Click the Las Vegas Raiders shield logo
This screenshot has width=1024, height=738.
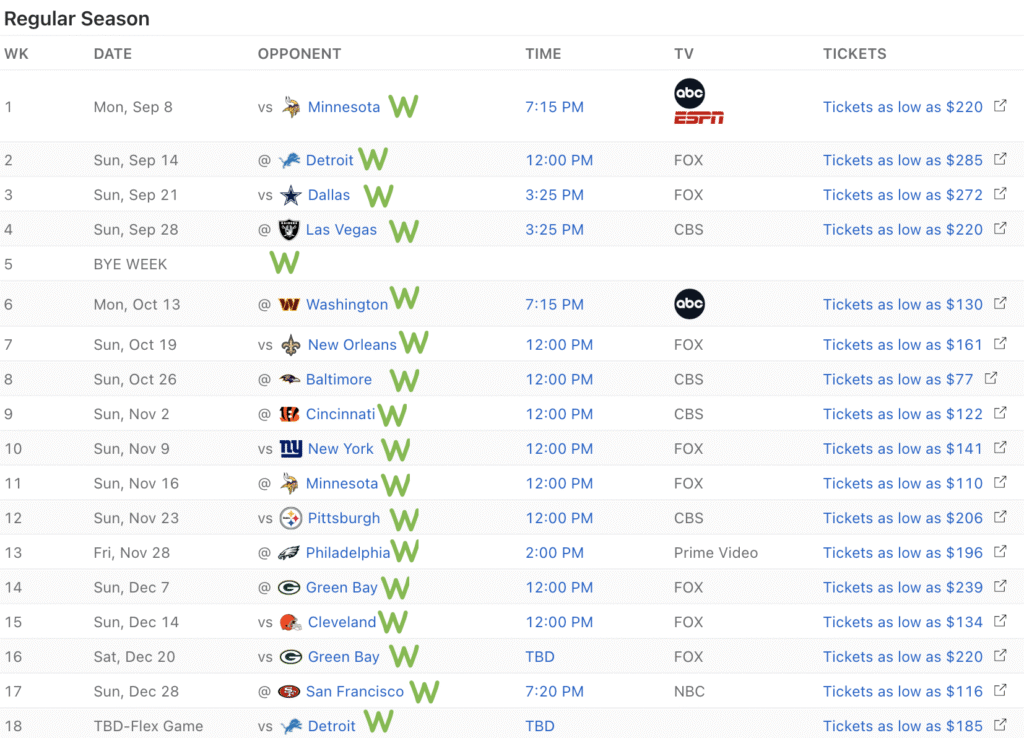(x=289, y=229)
